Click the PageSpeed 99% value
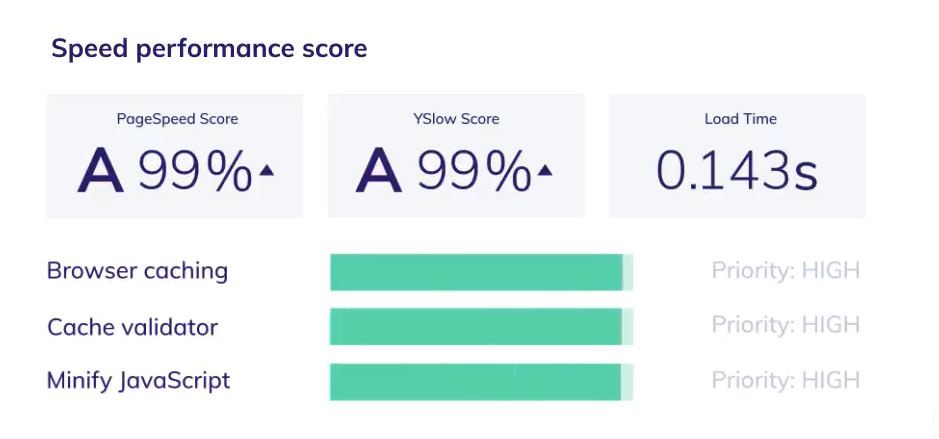The width and height of the screenshot is (939, 439). click(195, 171)
